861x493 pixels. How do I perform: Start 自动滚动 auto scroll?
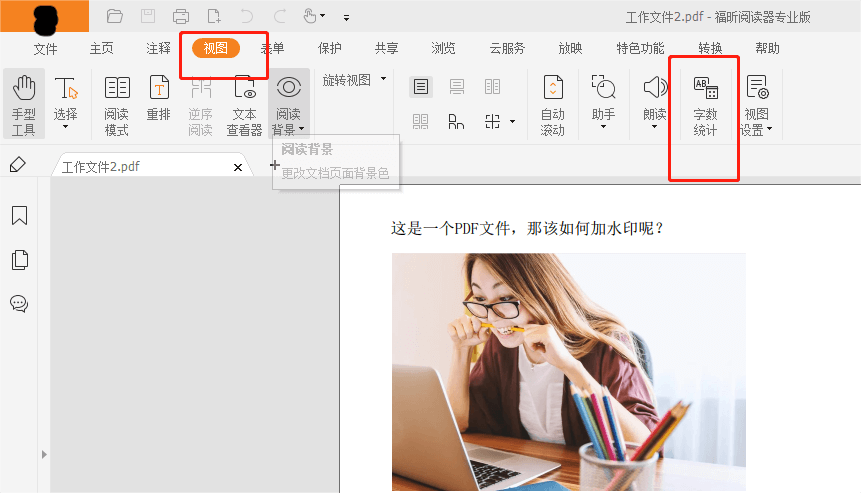[553, 104]
